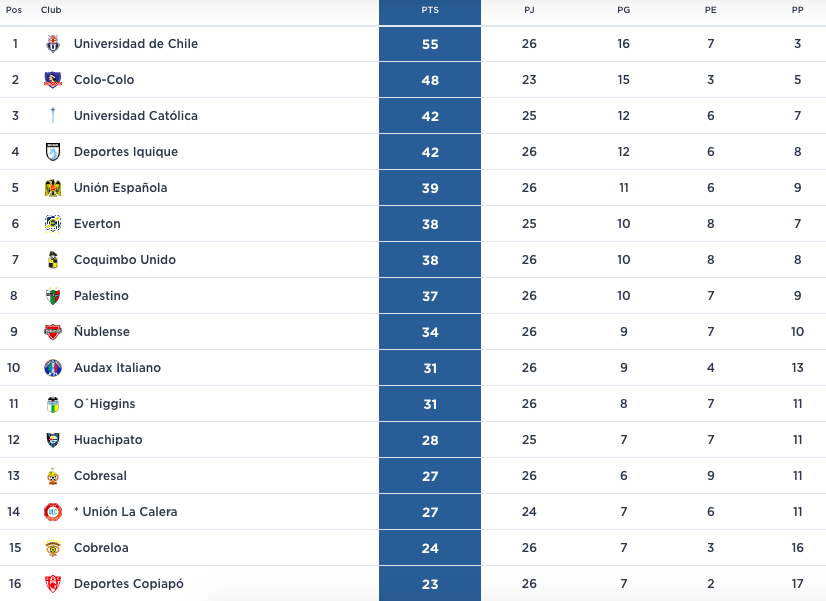Click Cobresal's 27 points cell
The height and width of the screenshot is (601, 826).
(x=430, y=476)
